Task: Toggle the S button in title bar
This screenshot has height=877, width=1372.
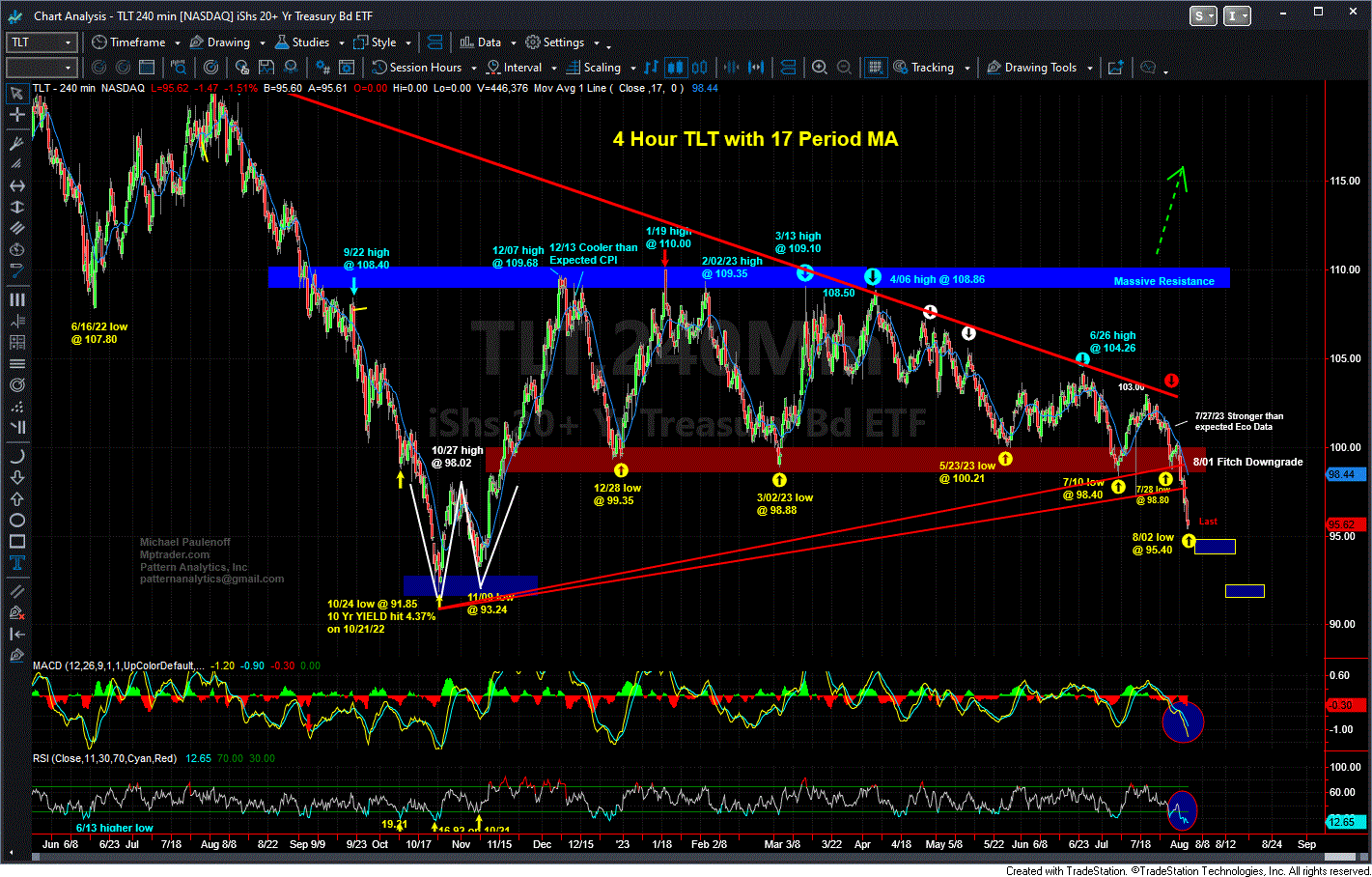Action: click(1203, 15)
